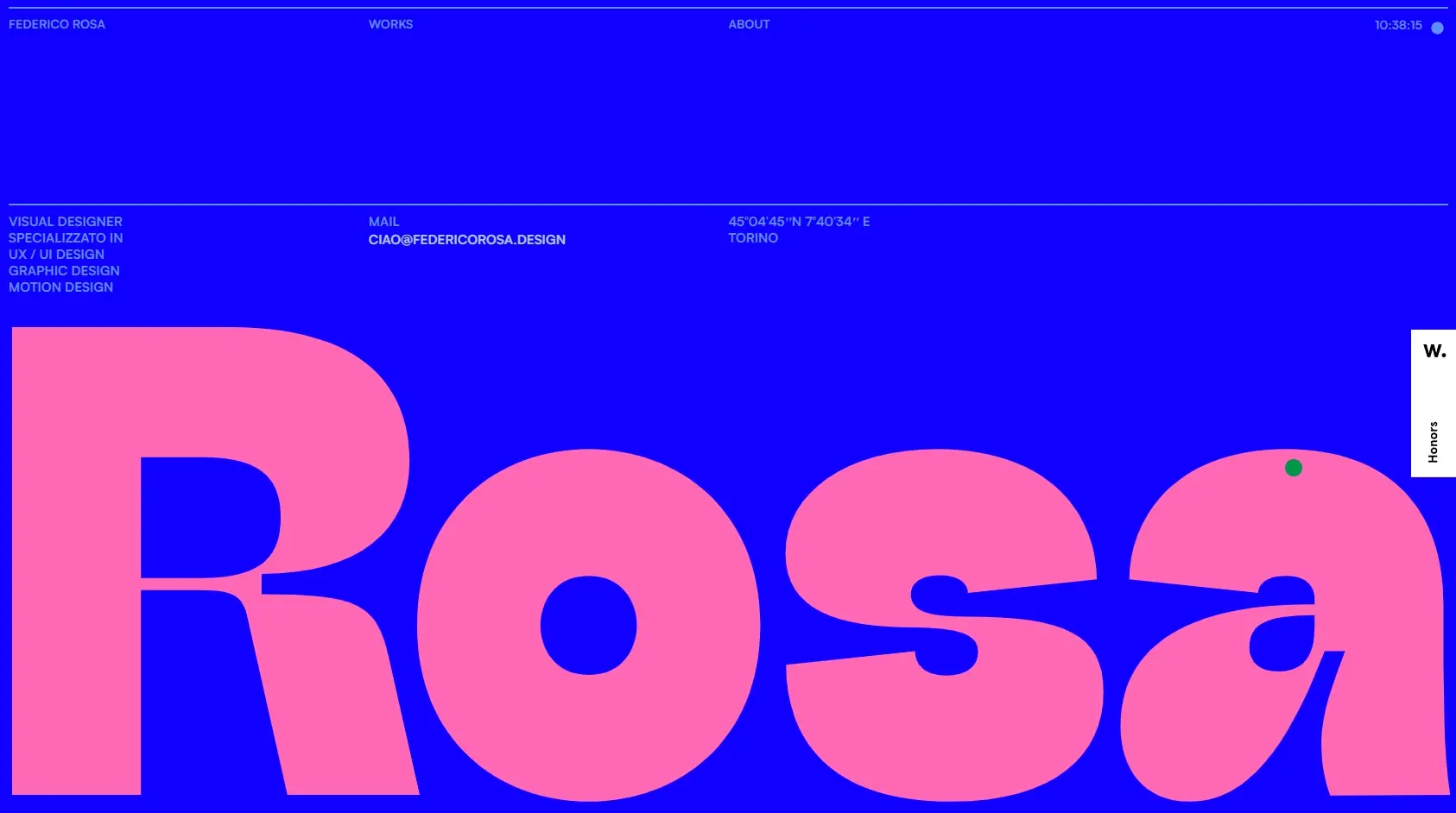
Task: Click the round dot beside the clock
Action: pos(1437,28)
